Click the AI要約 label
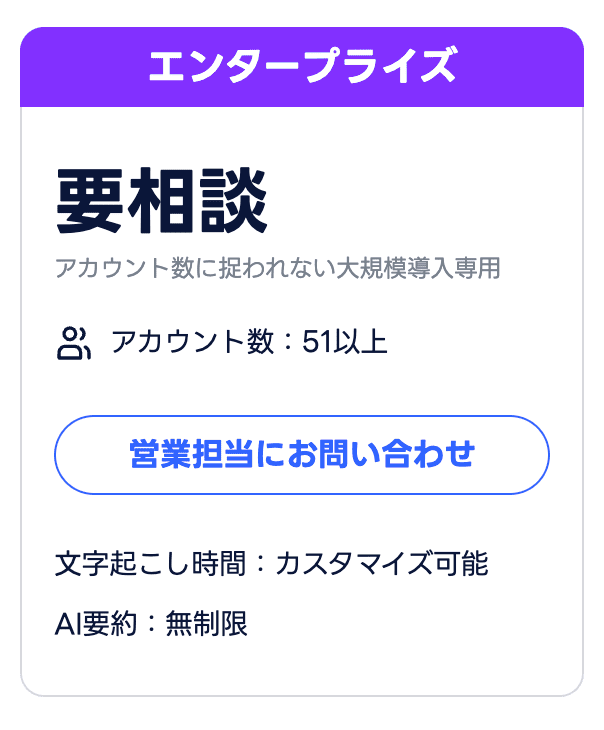Viewport: 604px width, 730px height. pos(96,623)
